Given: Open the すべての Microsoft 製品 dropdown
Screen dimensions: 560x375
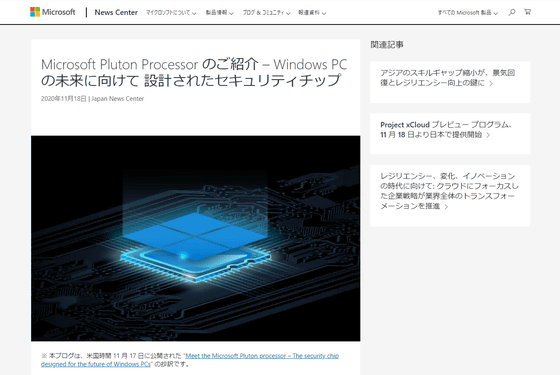Looking at the screenshot, I should [468, 13].
